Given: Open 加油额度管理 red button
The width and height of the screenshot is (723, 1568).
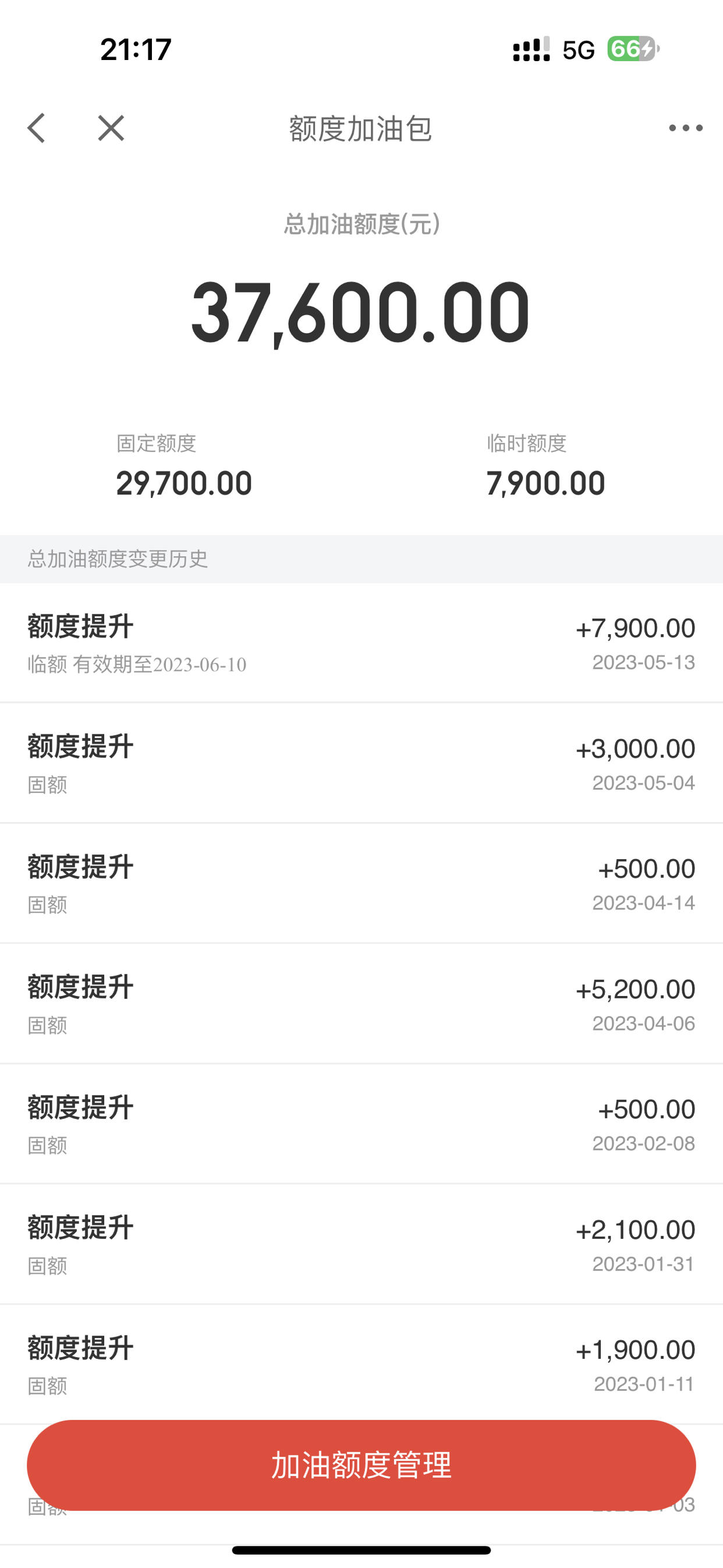Looking at the screenshot, I should (361, 1465).
